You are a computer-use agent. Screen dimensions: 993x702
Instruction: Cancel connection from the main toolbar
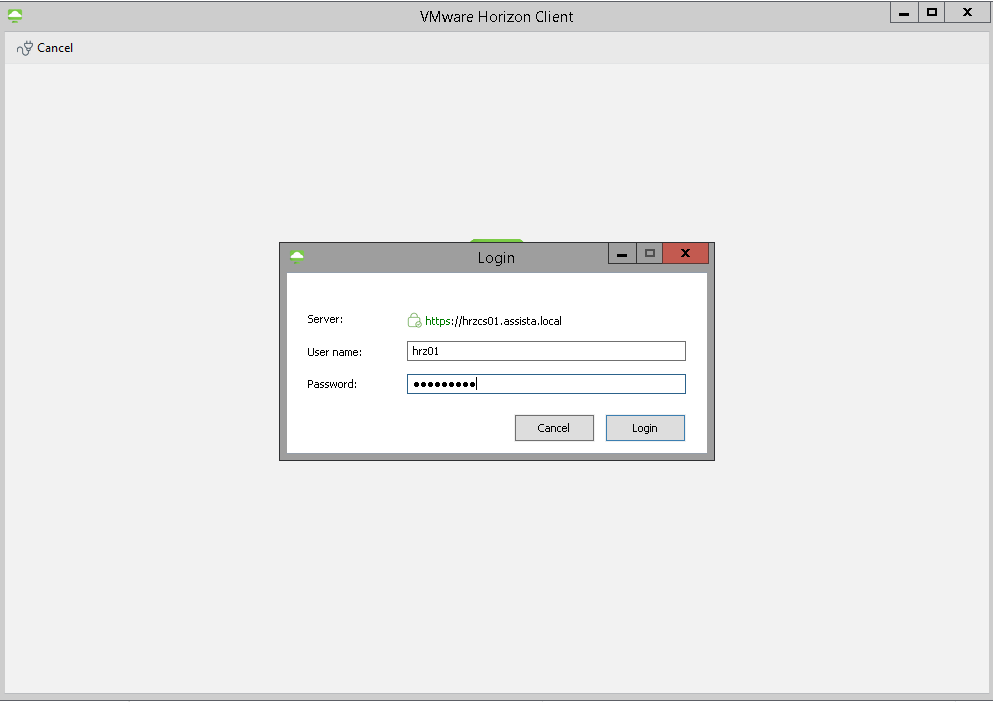[45, 48]
